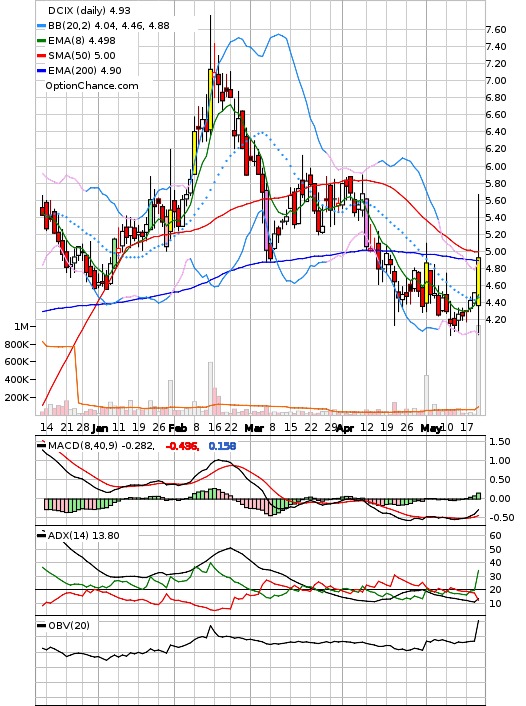Click the 1M volume axis label
The width and height of the screenshot is (526, 706).
[21, 326]
